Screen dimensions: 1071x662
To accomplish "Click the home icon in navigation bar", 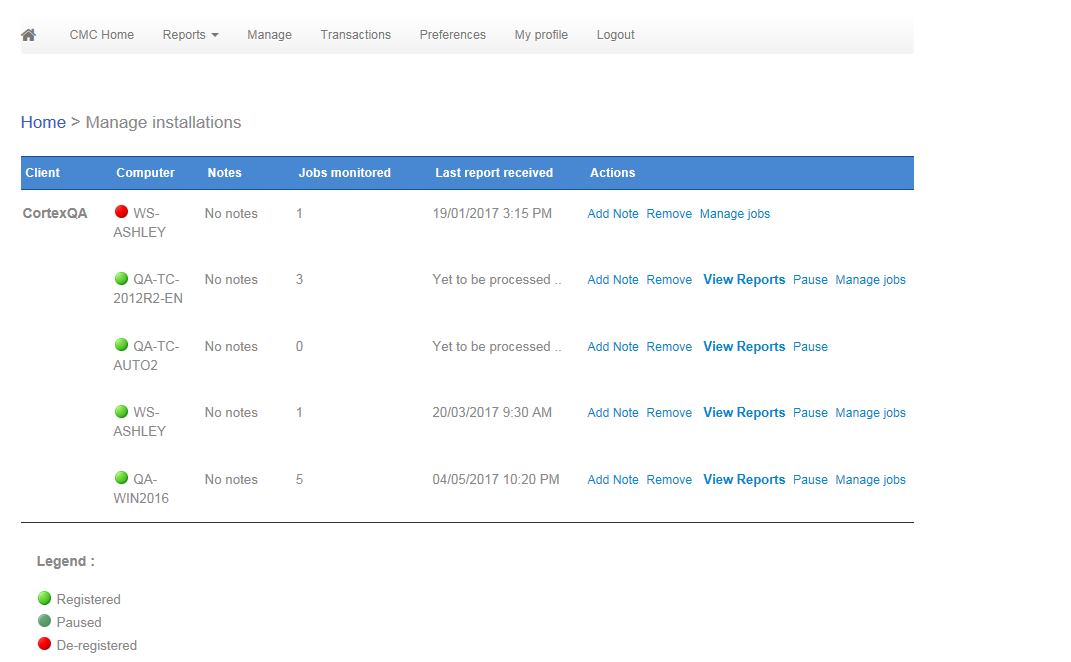I will coord(28,35).
